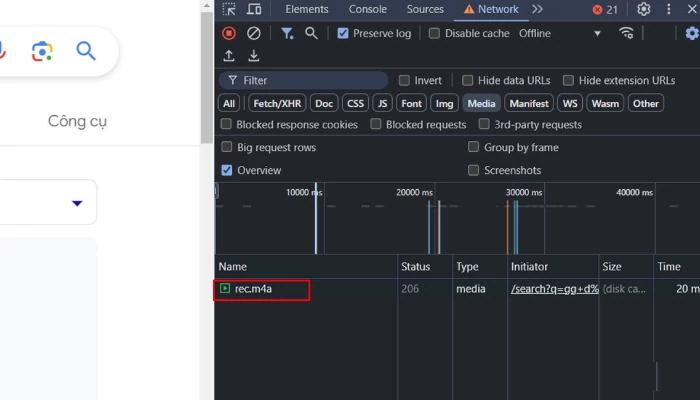Screen dimensions: 700x400
Task: Open network conditions wifi icon
Action: [x=627, y=33]
